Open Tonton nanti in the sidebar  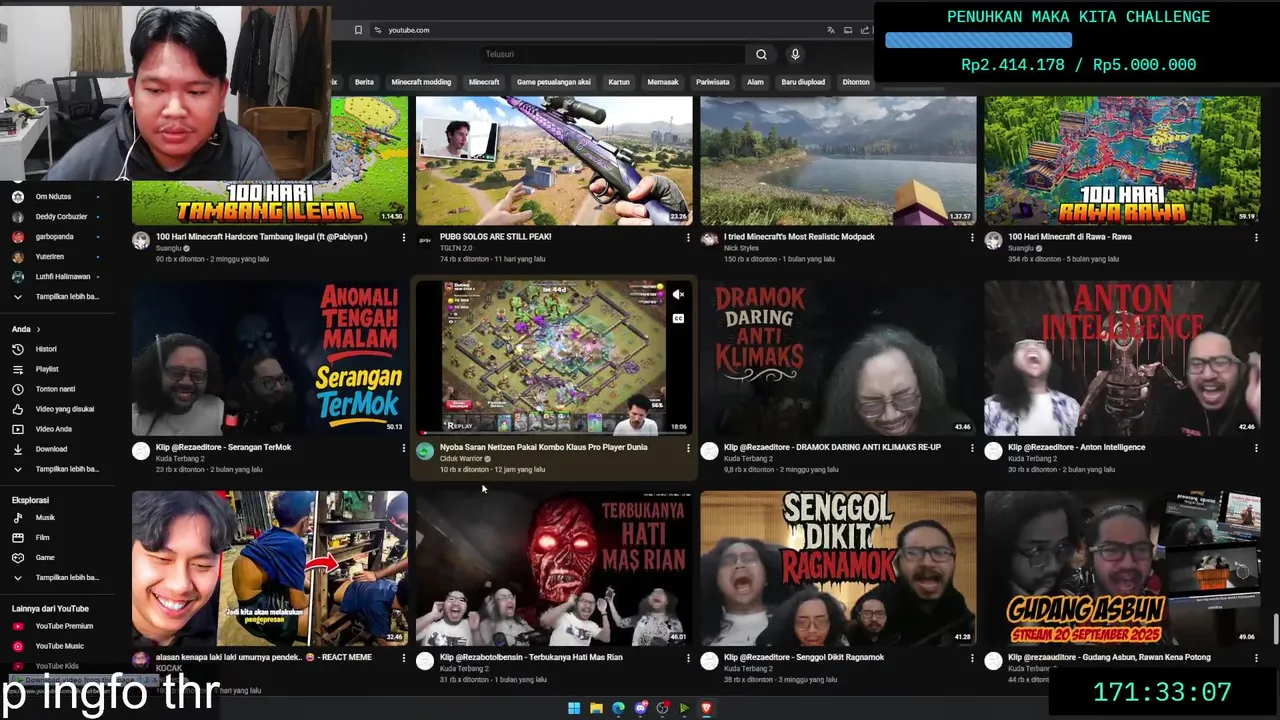(54, 389)
